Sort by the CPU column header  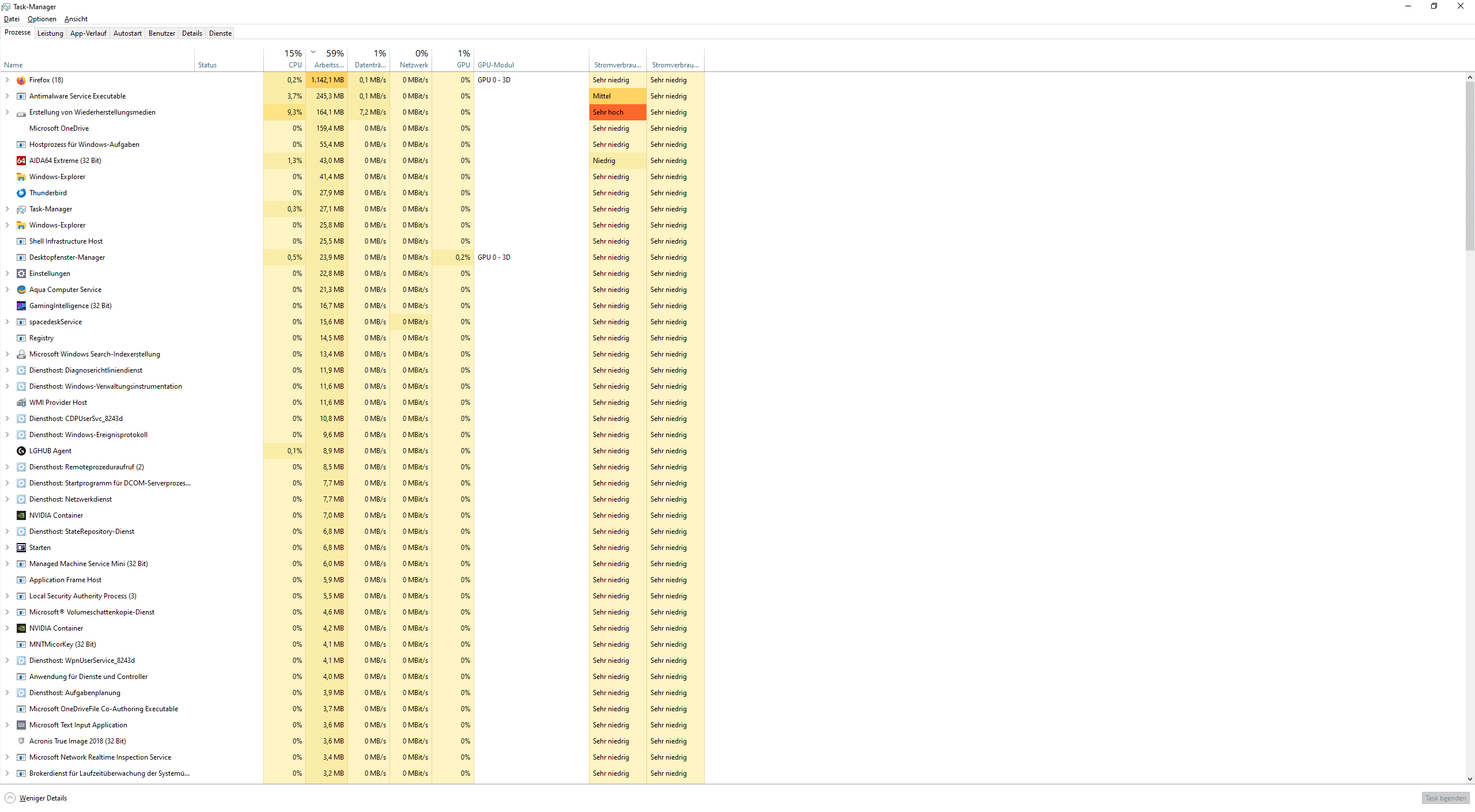click(285, 59)
